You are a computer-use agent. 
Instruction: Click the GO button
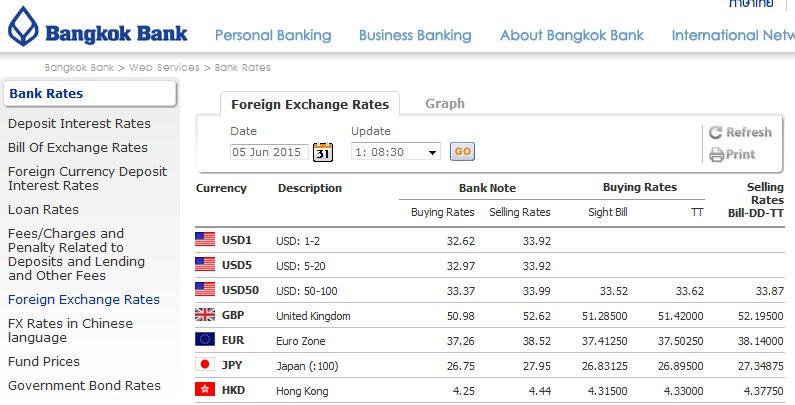pyautogui.click(x=462, y=152)
